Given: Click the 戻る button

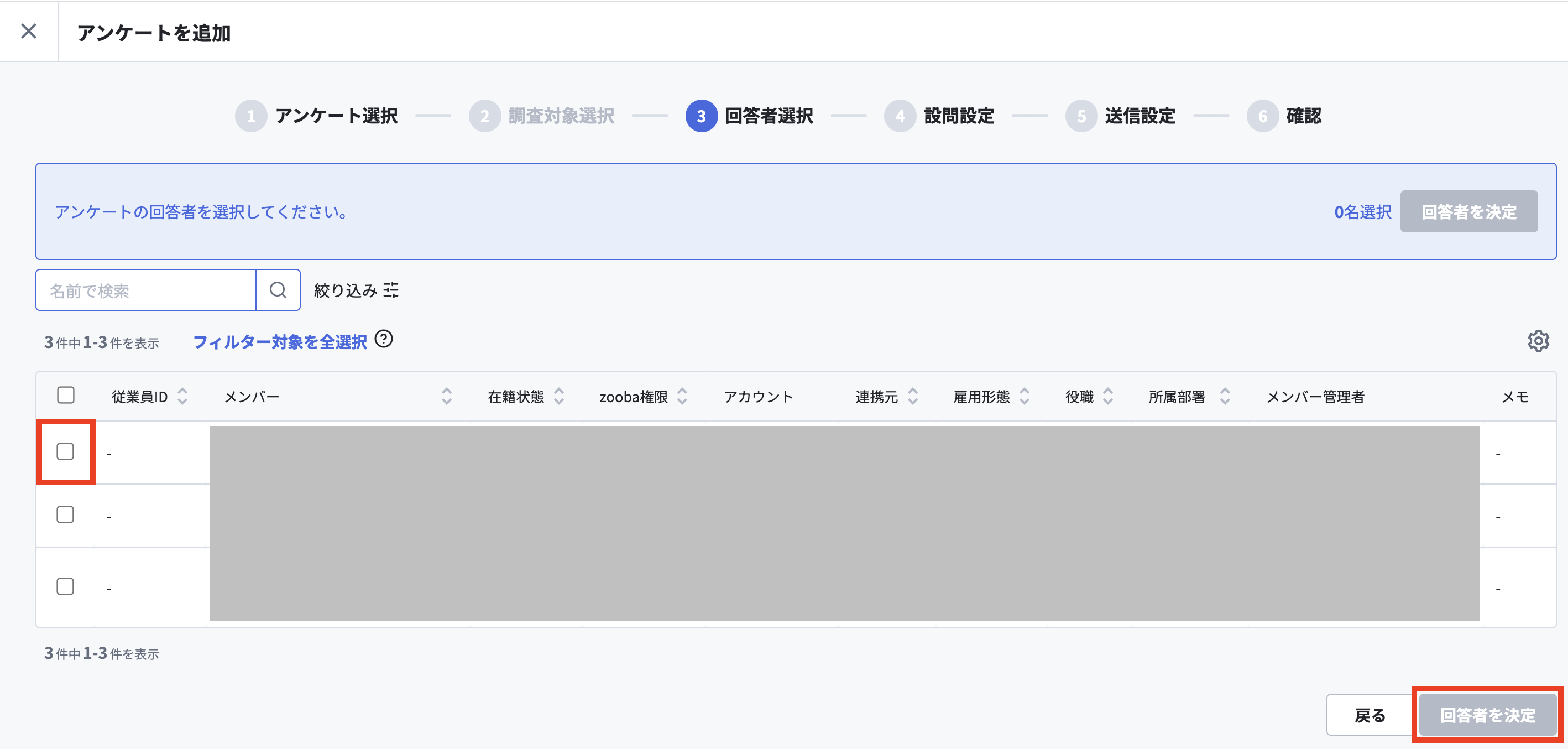Looking at the screenshot, I should point(1370,715).
